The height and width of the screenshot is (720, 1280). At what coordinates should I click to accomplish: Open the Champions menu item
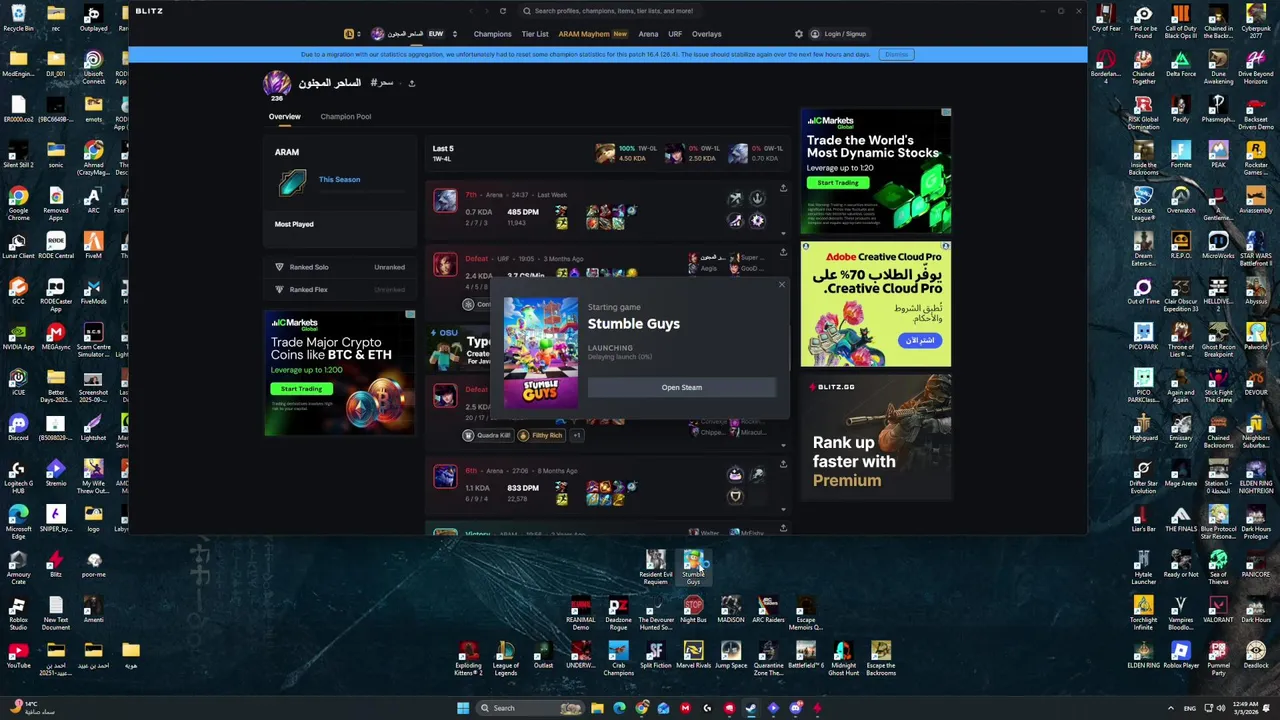click(x=492, y=34)
